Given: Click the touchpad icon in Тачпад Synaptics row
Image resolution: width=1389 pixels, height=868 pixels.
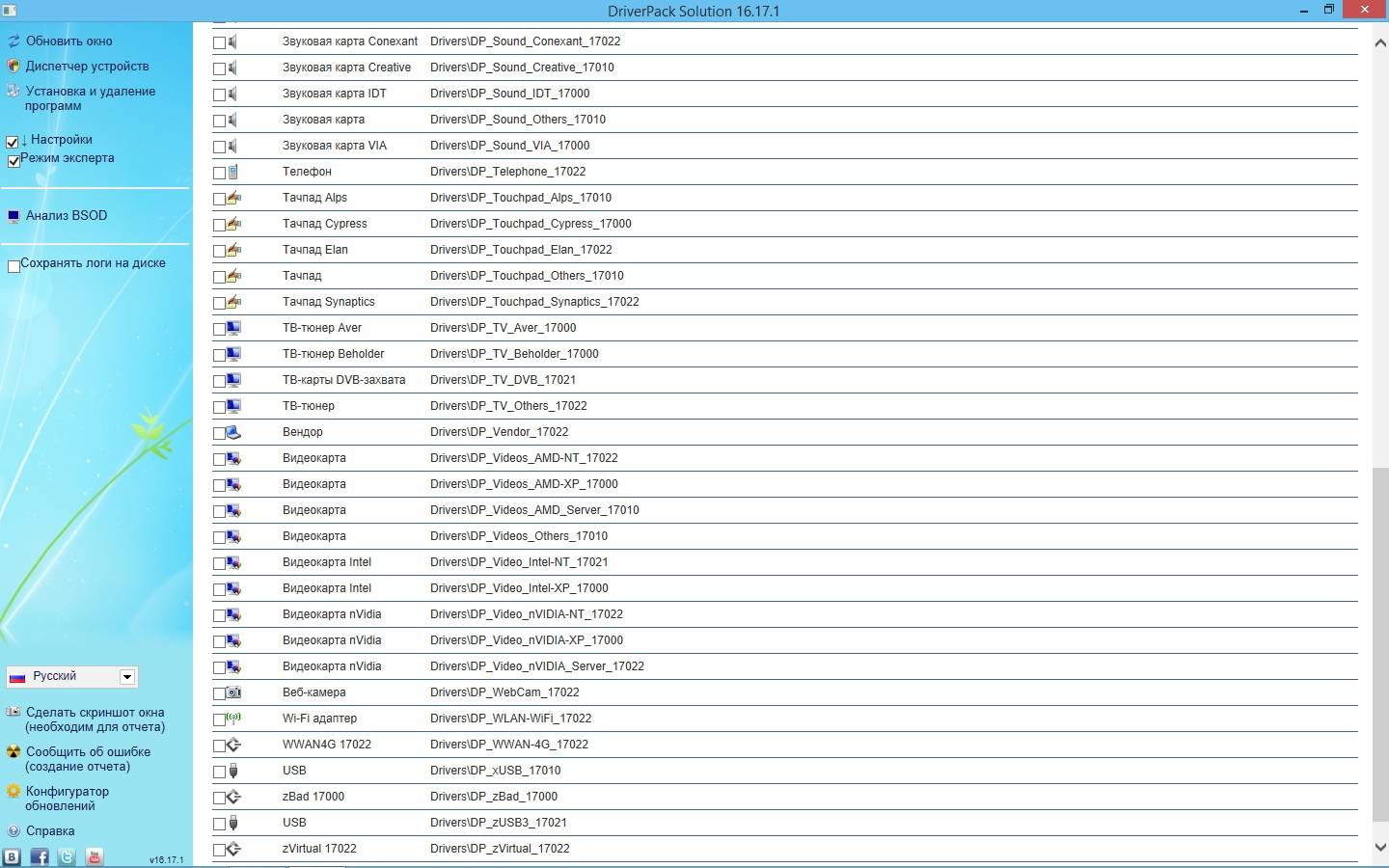Looking at the screenshot, I should (x=233, y=302).
